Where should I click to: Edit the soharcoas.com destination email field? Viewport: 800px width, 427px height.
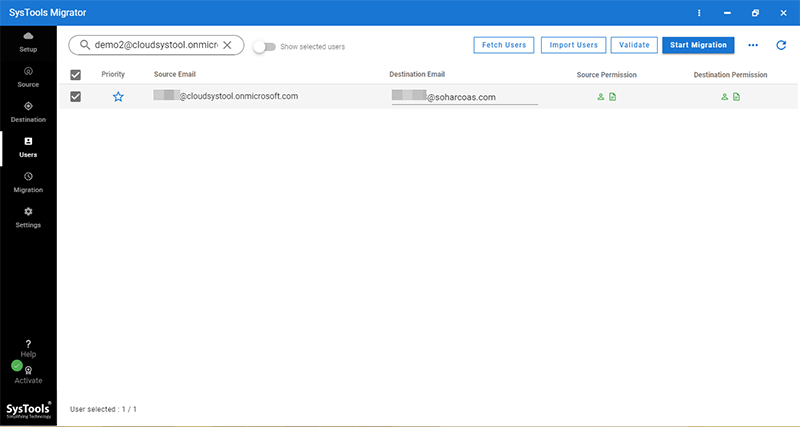pos(465,97)
